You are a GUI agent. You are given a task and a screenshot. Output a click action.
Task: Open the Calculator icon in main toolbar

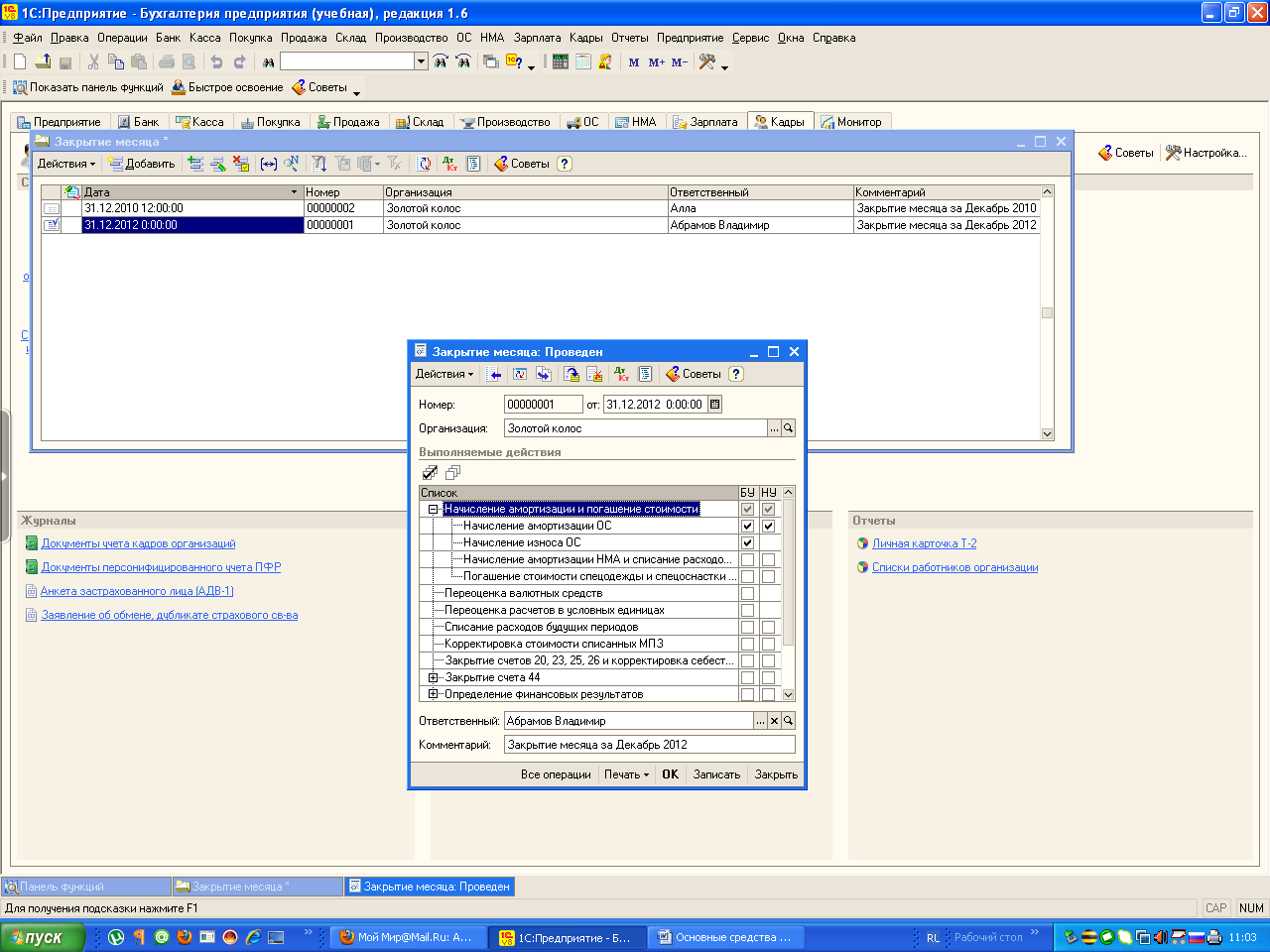pos(561,61)
